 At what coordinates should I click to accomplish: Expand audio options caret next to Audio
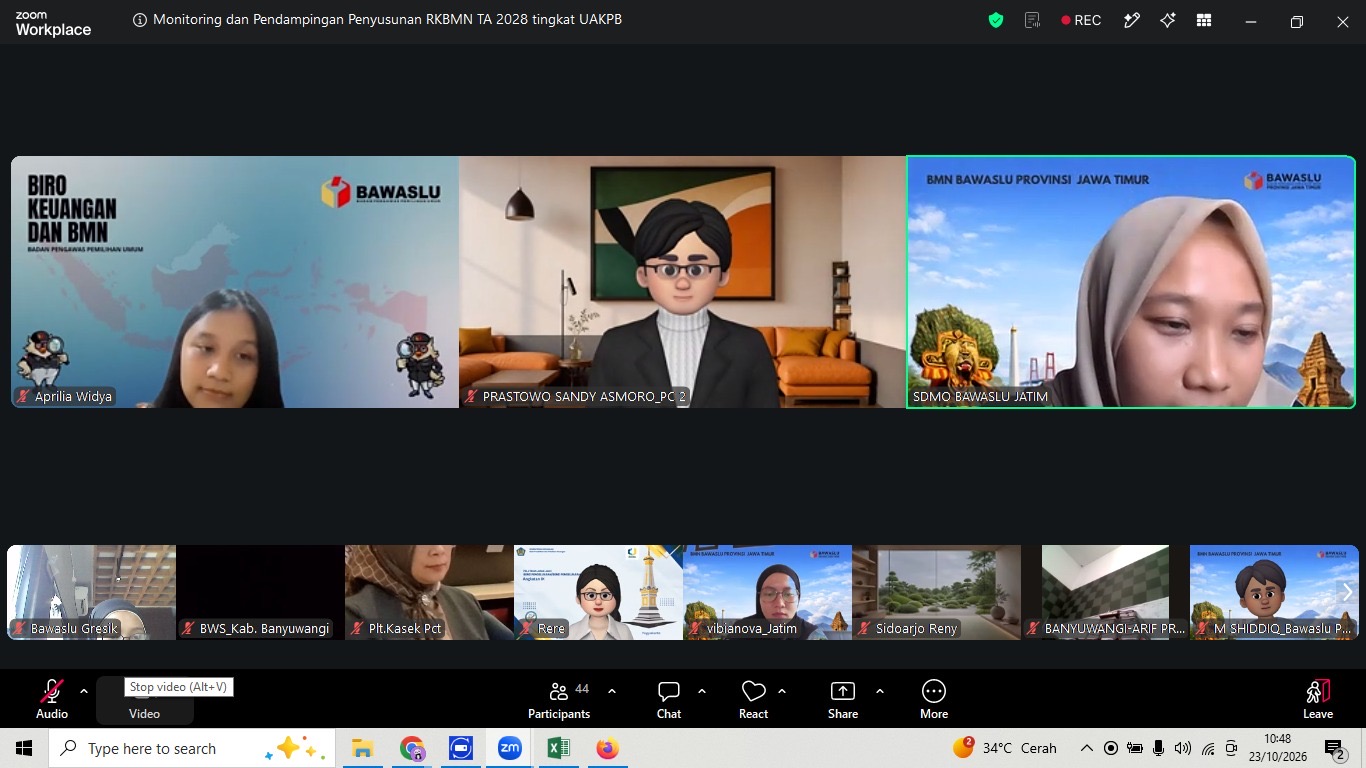click(84, 691)
